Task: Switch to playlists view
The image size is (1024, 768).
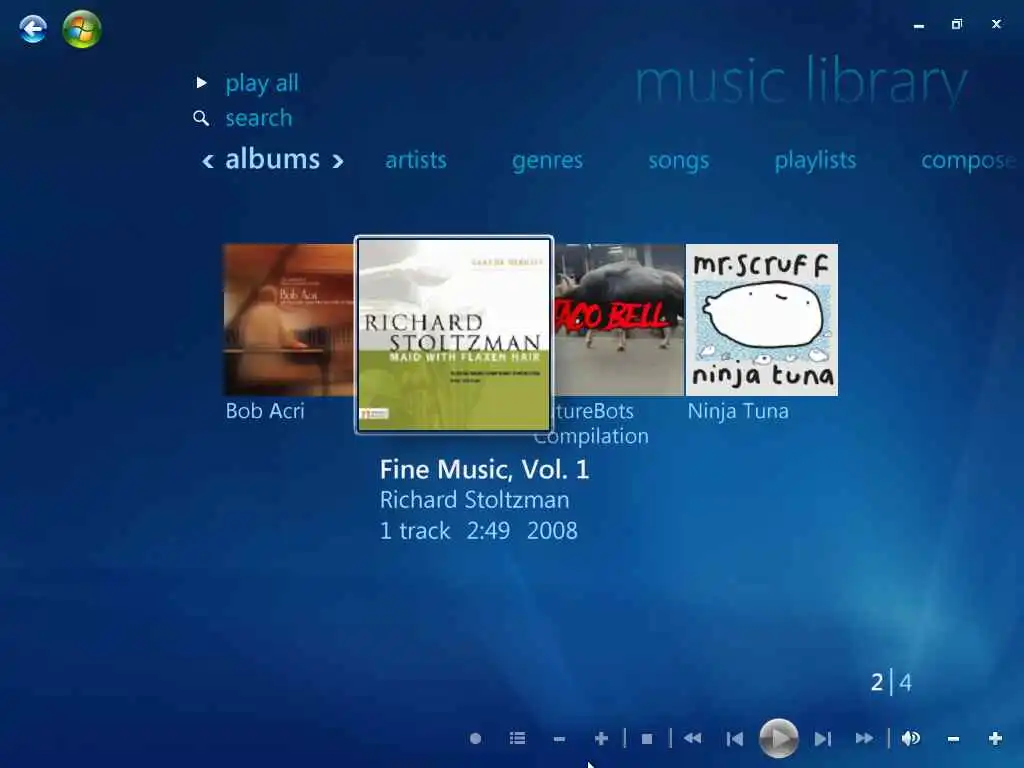Action: [815, 160]
